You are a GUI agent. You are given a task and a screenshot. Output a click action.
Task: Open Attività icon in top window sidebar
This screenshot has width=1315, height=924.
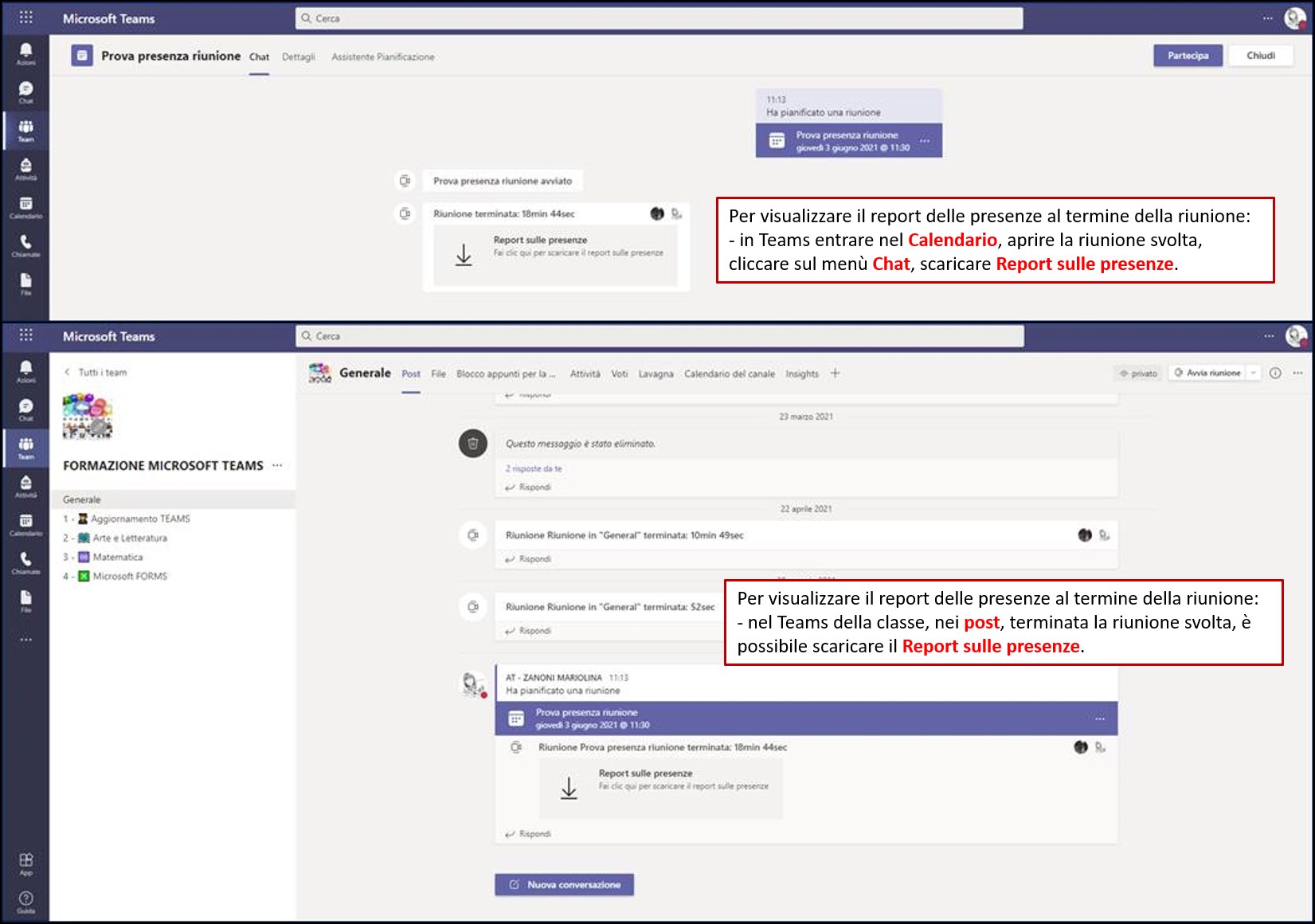pyautogui.click(x=25, y=168)
